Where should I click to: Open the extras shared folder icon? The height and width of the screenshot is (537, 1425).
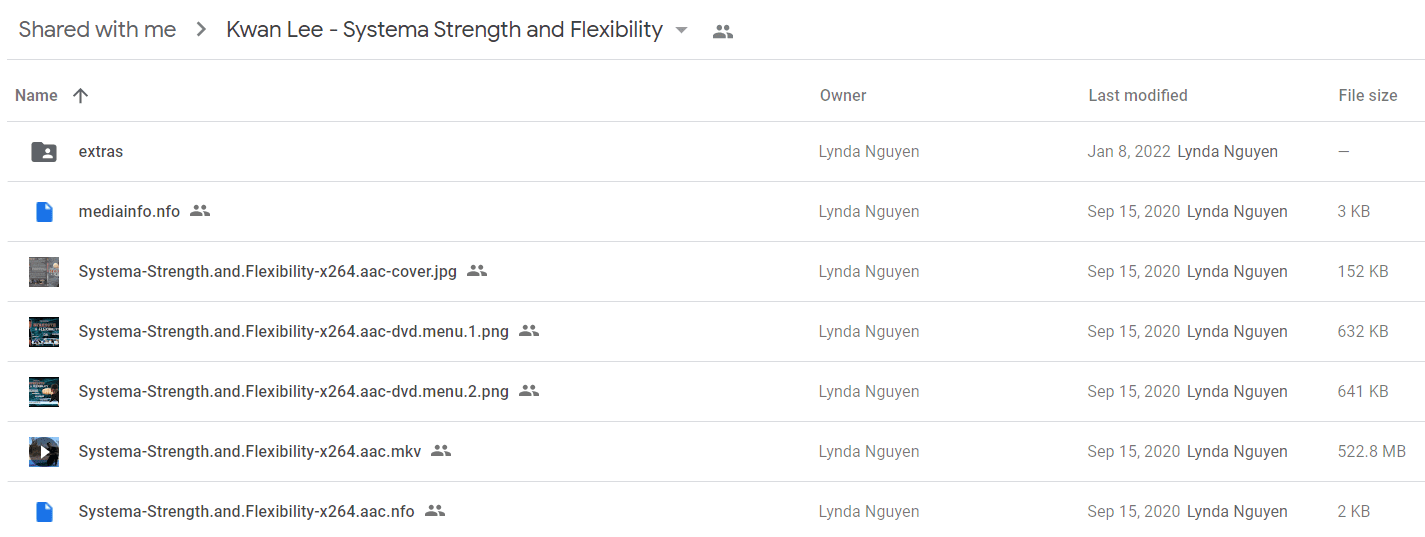[x=44, y=152]
